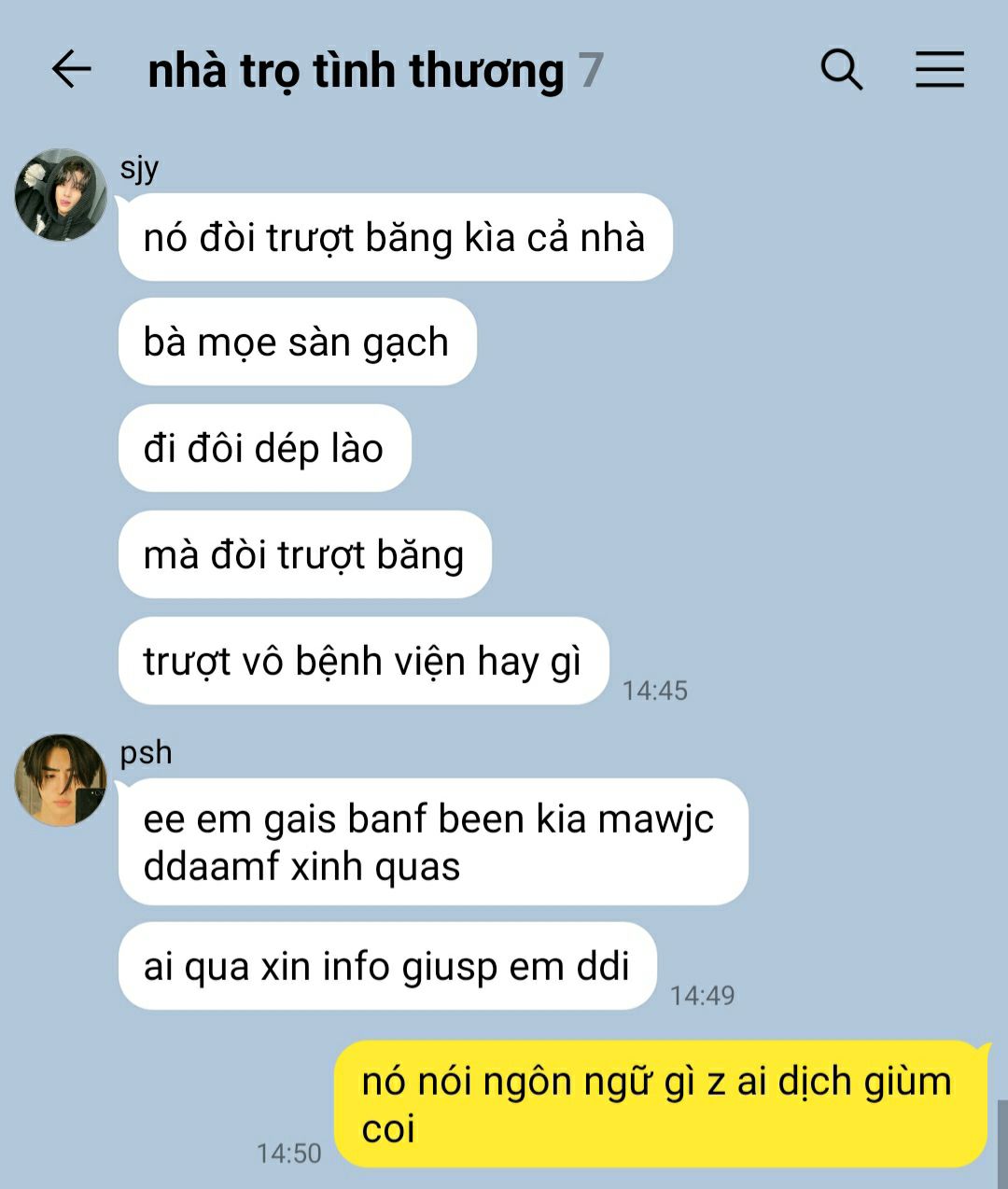This screenshot has height=1189, width=1008.
Task: Open psh's profile avatar
Action: click(61, 780)
